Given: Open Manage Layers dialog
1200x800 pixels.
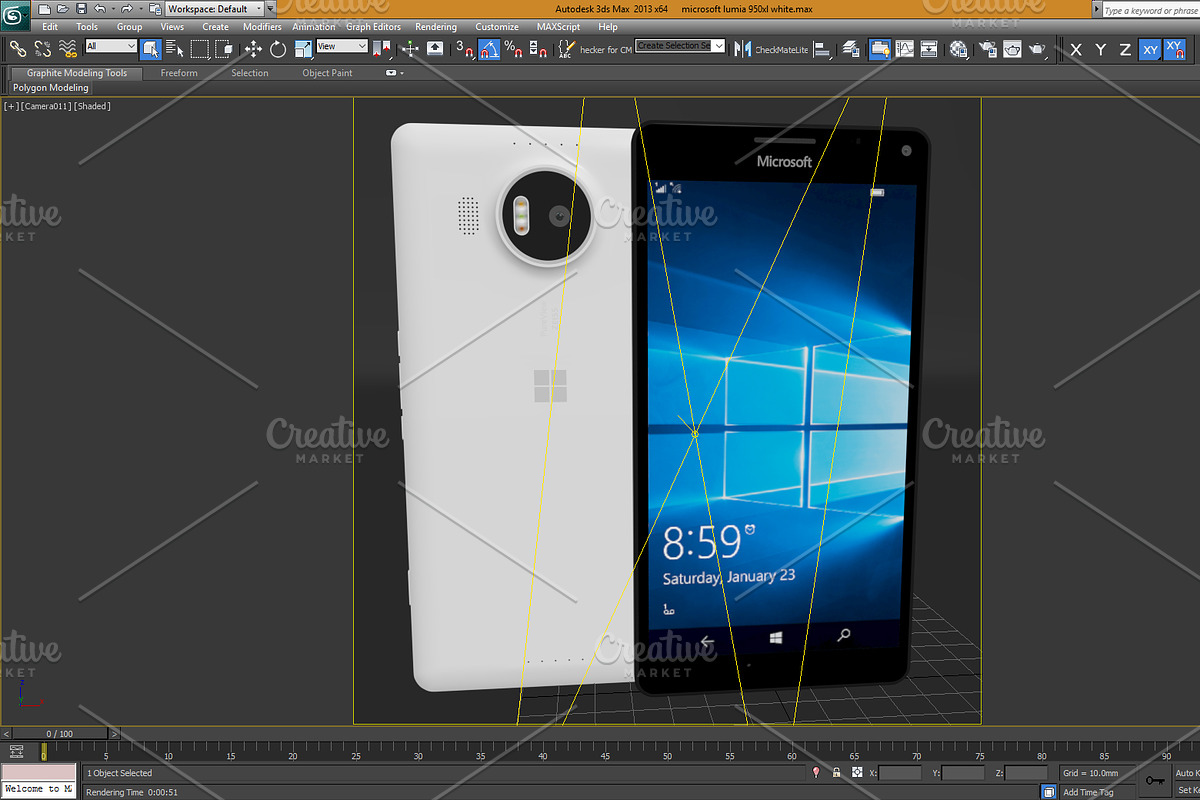Looking at the screenshot, I should [851, 48].
